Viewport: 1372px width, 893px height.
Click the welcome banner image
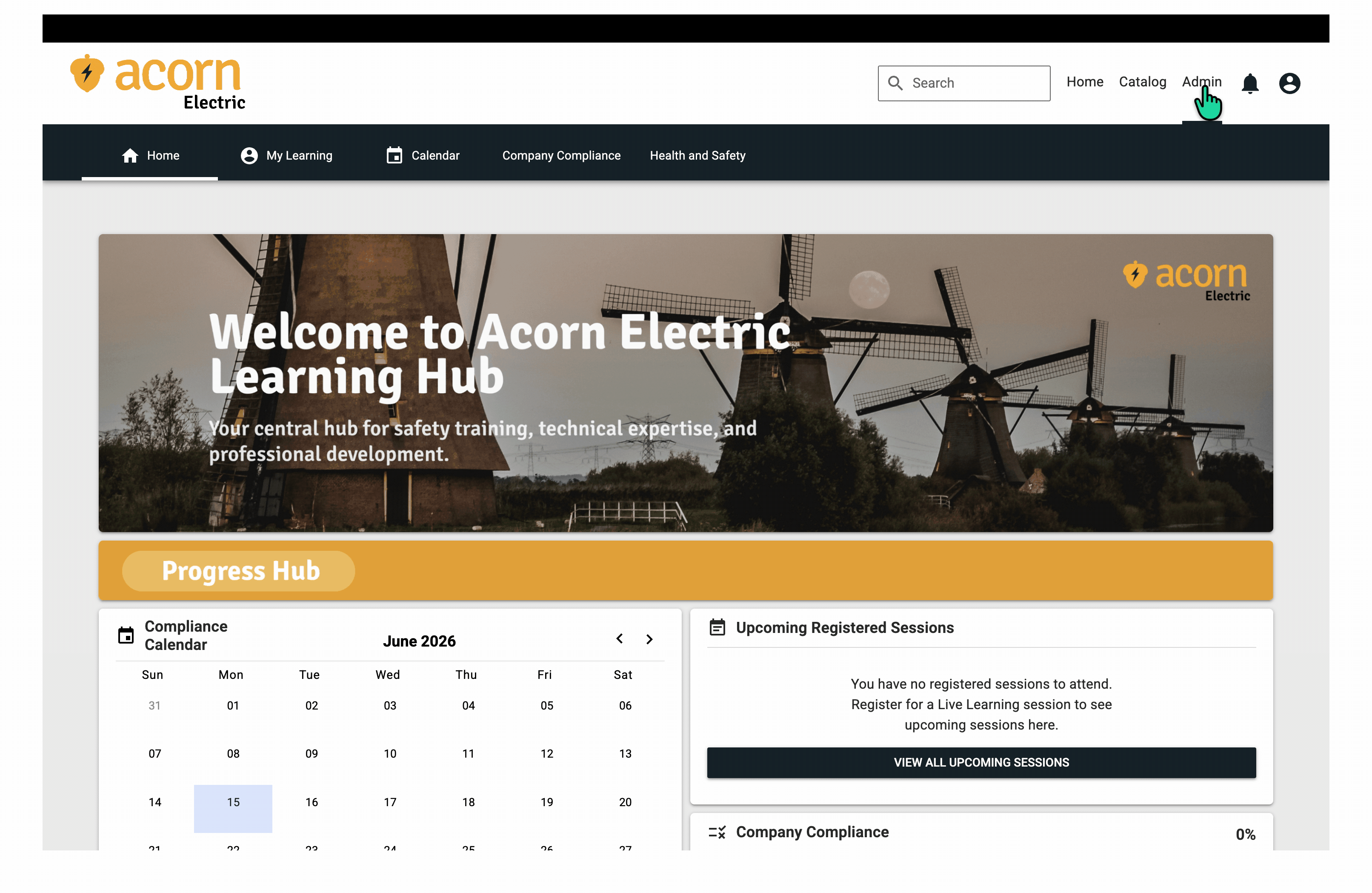(x=686, y=383)
